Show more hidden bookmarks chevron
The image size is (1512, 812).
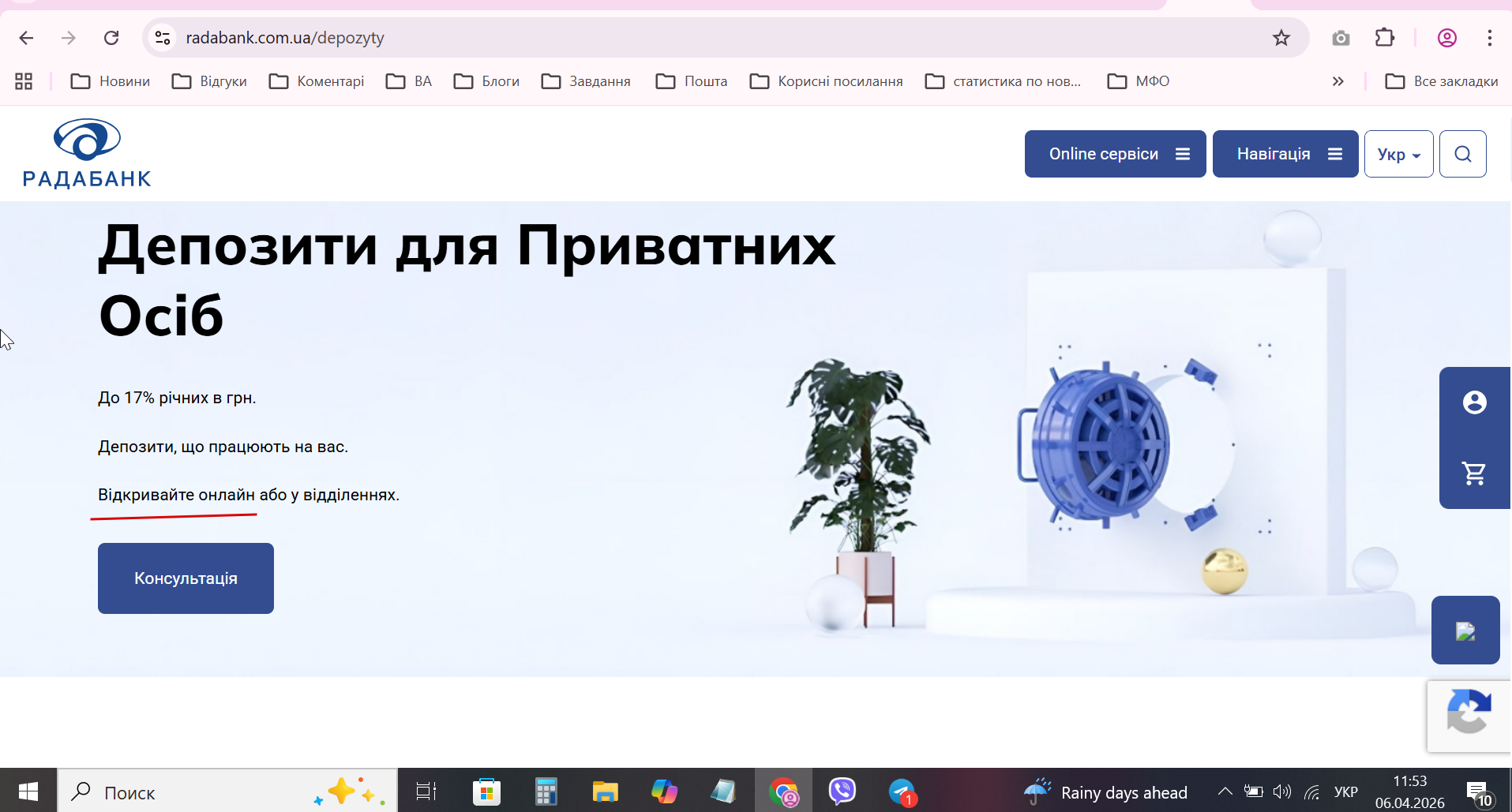point(1338,81)
